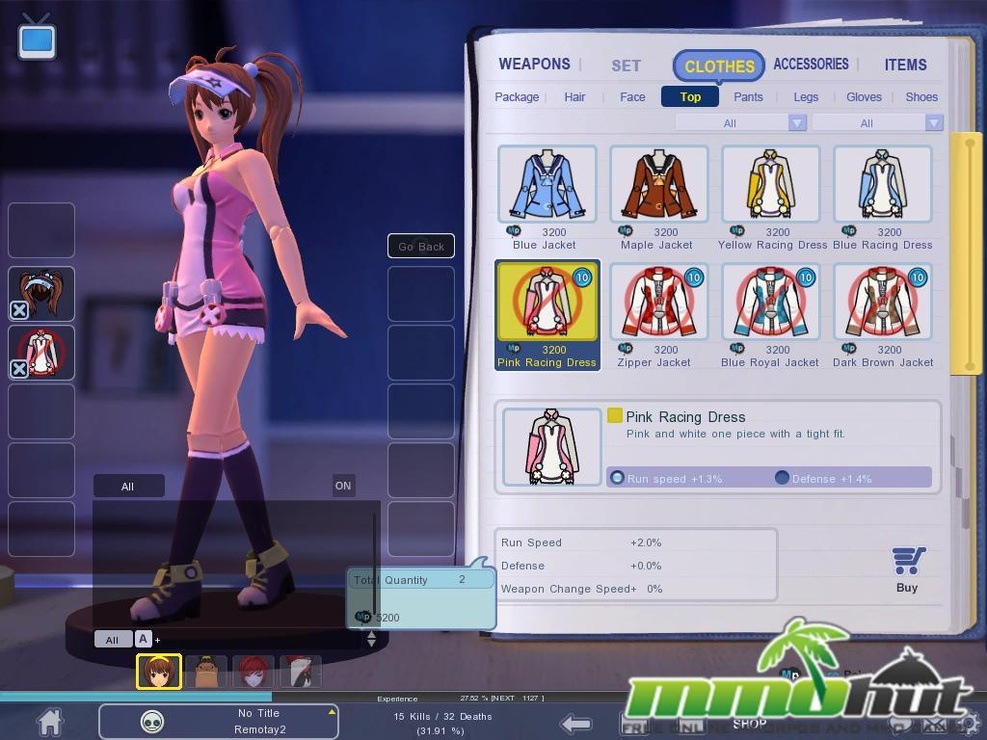This screenshot has width=987, height=740.
Task: Remove the equipped hair item with its X
Action: tap(20, 310)
